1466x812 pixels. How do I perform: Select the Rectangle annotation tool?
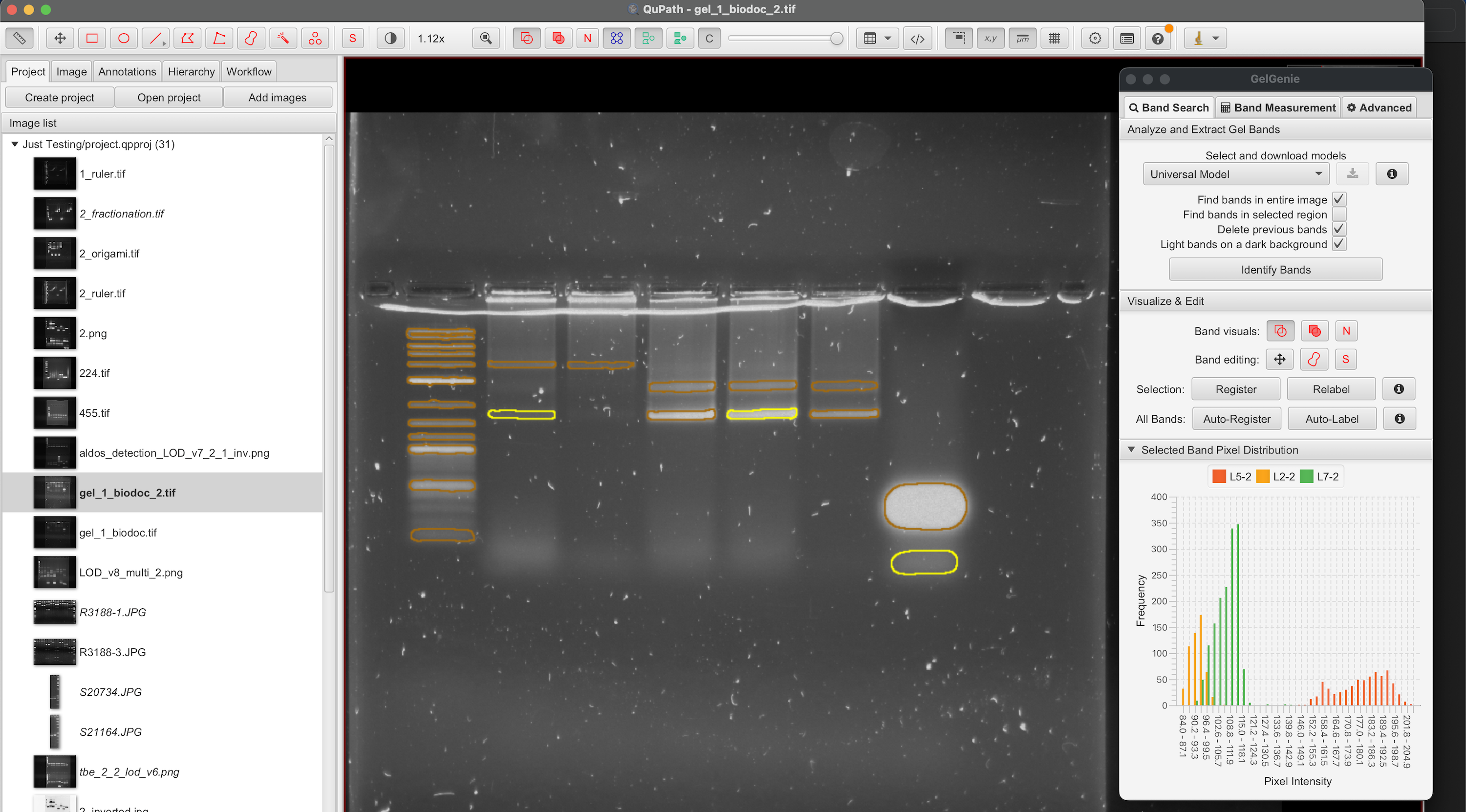tap(92, 38)
